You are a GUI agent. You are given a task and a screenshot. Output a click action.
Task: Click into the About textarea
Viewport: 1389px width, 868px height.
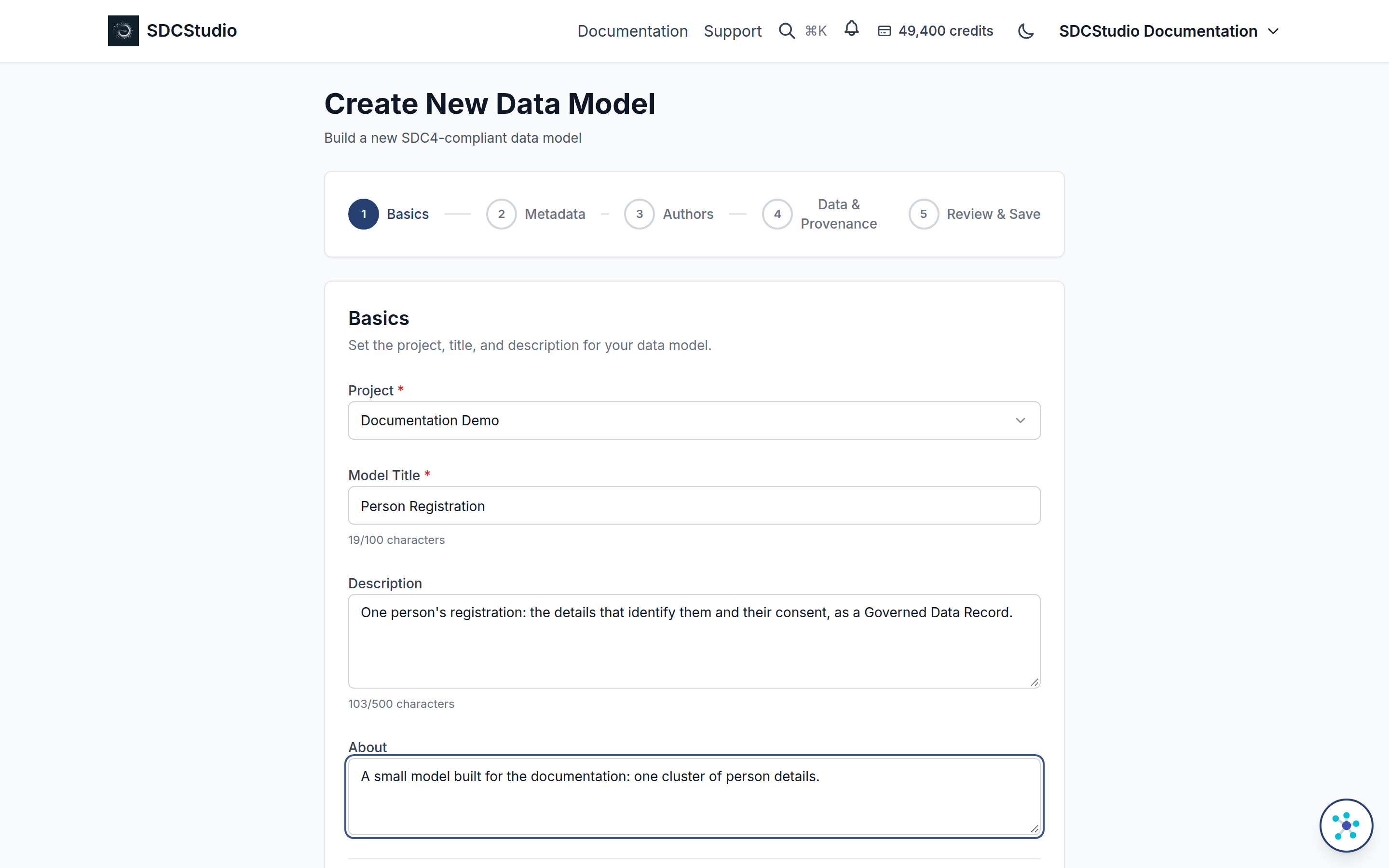coord(694,796)
